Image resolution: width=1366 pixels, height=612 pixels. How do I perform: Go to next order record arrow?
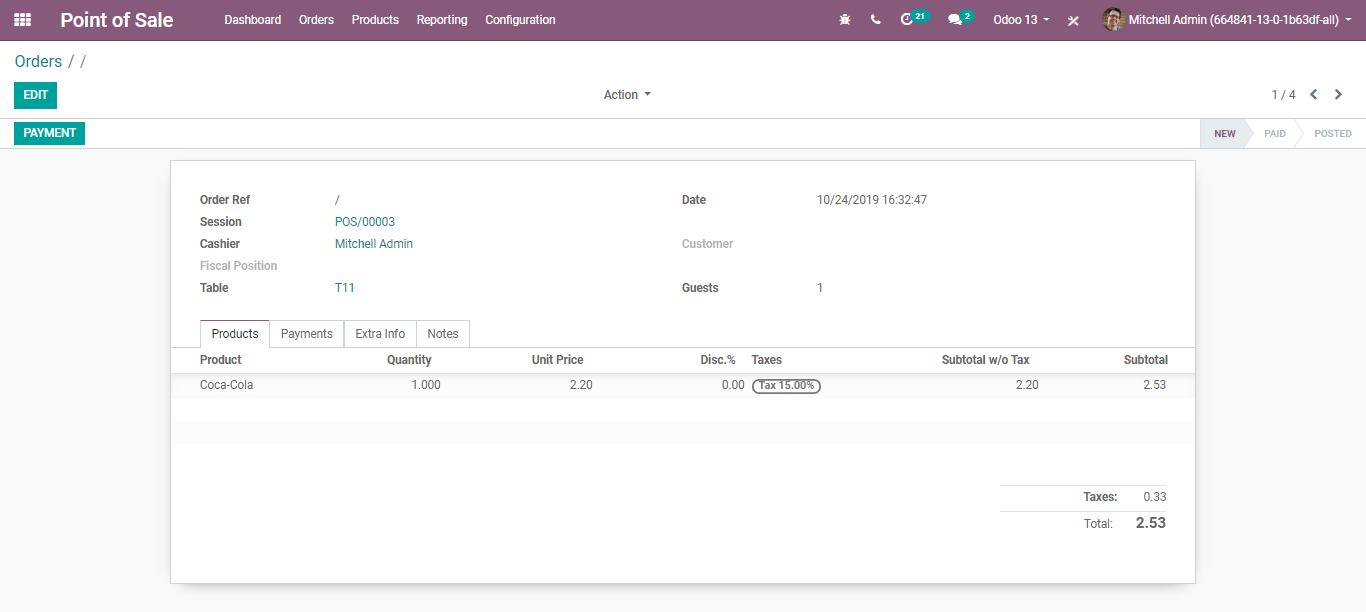1338,95
